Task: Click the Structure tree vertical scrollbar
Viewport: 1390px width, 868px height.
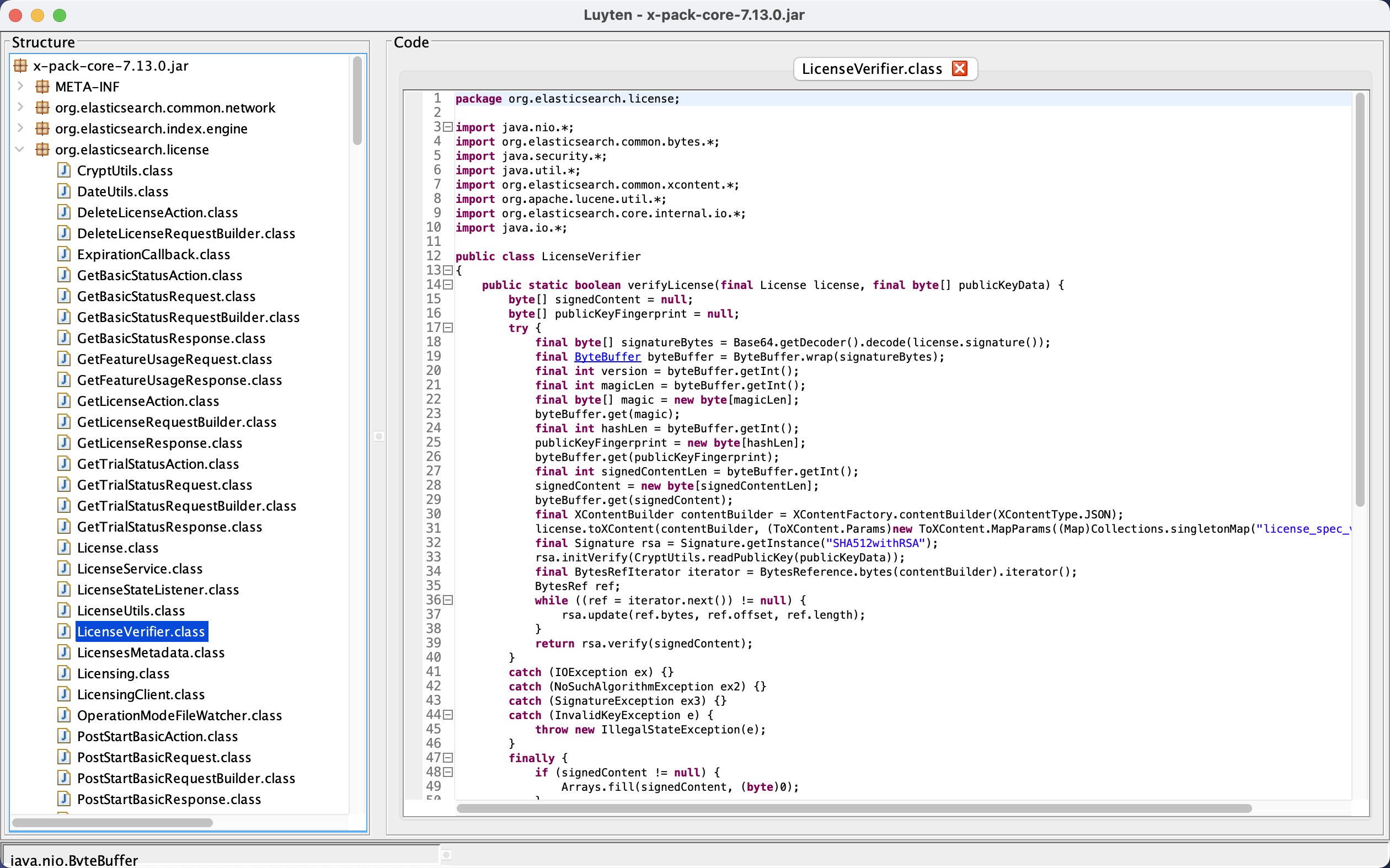Action: tap(357, 100)
